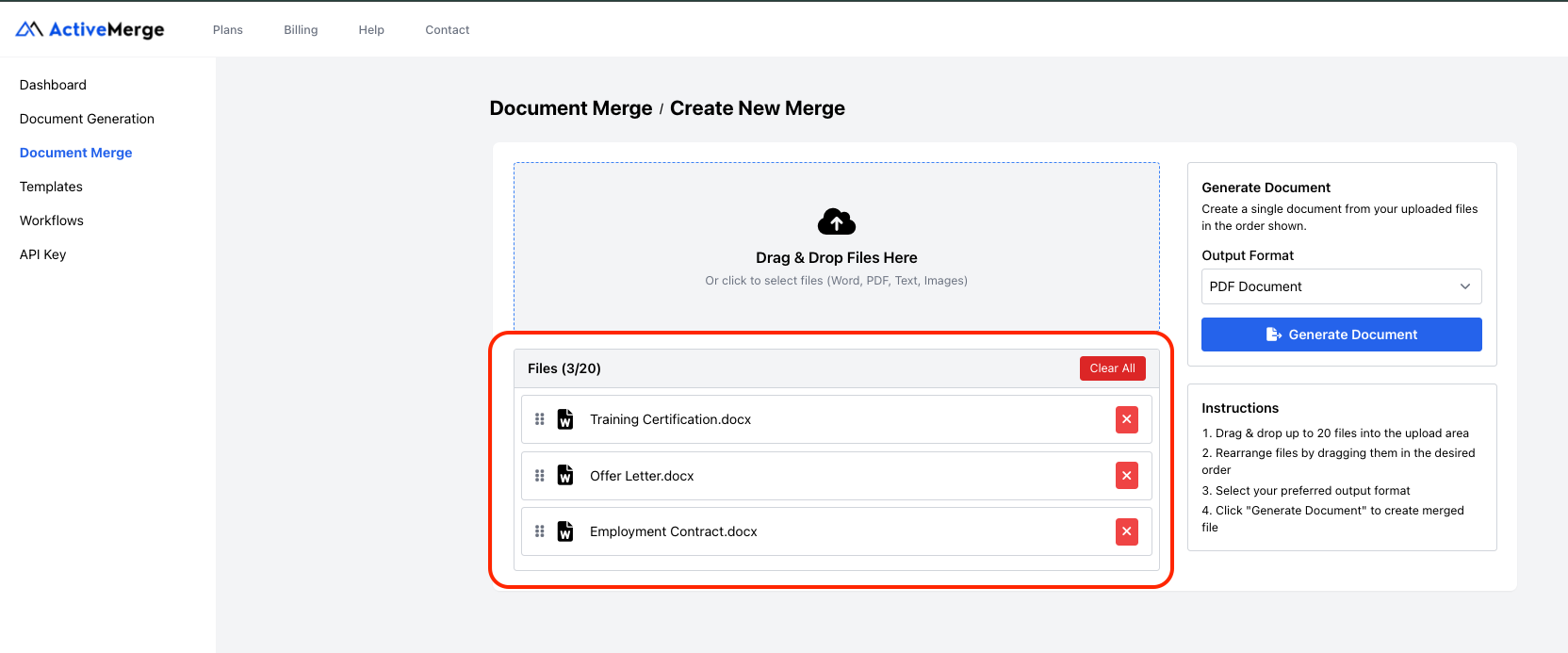Click the Offer Letter.docx file name

[642, 476]
